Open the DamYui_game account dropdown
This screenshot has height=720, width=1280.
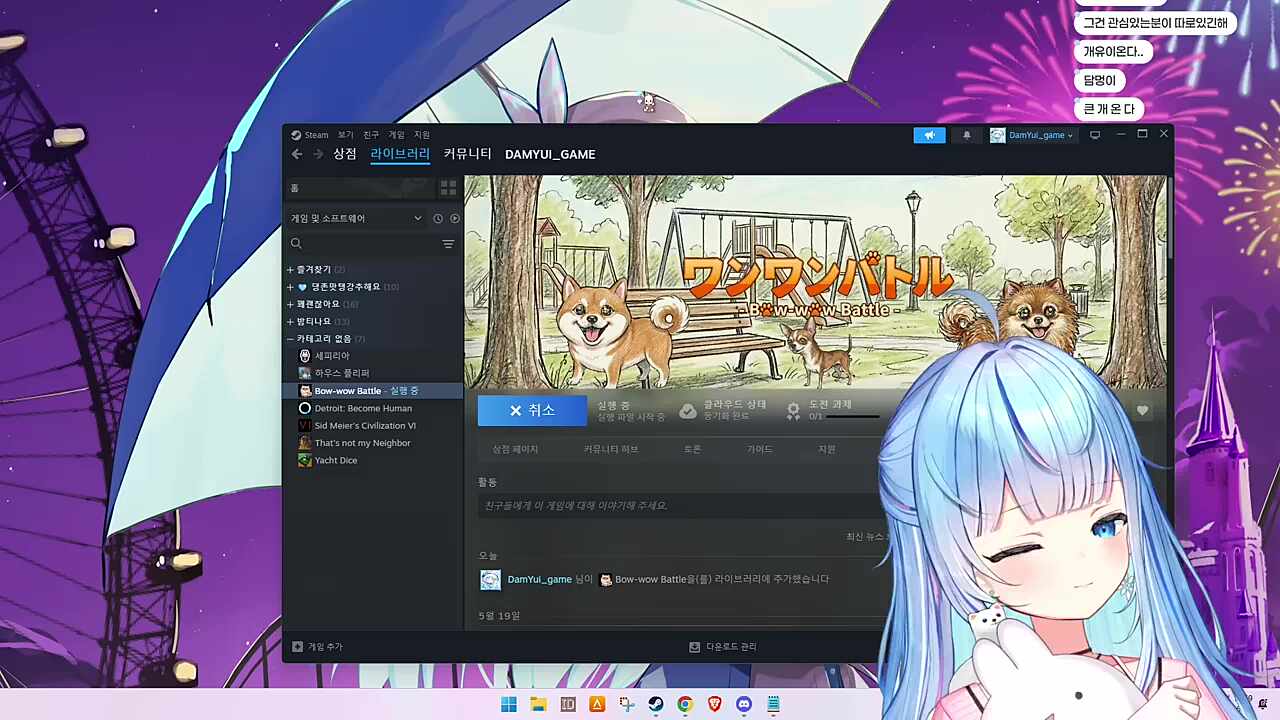pyautogui.click(x=1032, y=135)
